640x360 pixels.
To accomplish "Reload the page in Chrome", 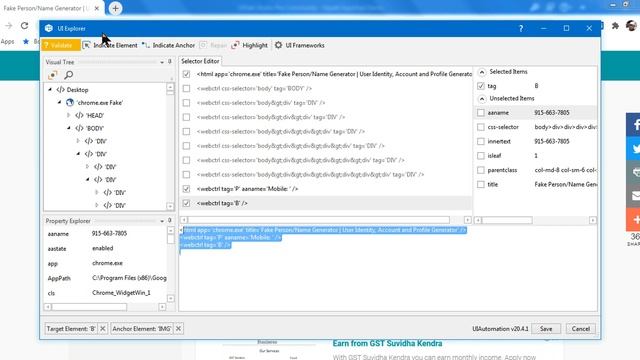I will pos(24,26).
